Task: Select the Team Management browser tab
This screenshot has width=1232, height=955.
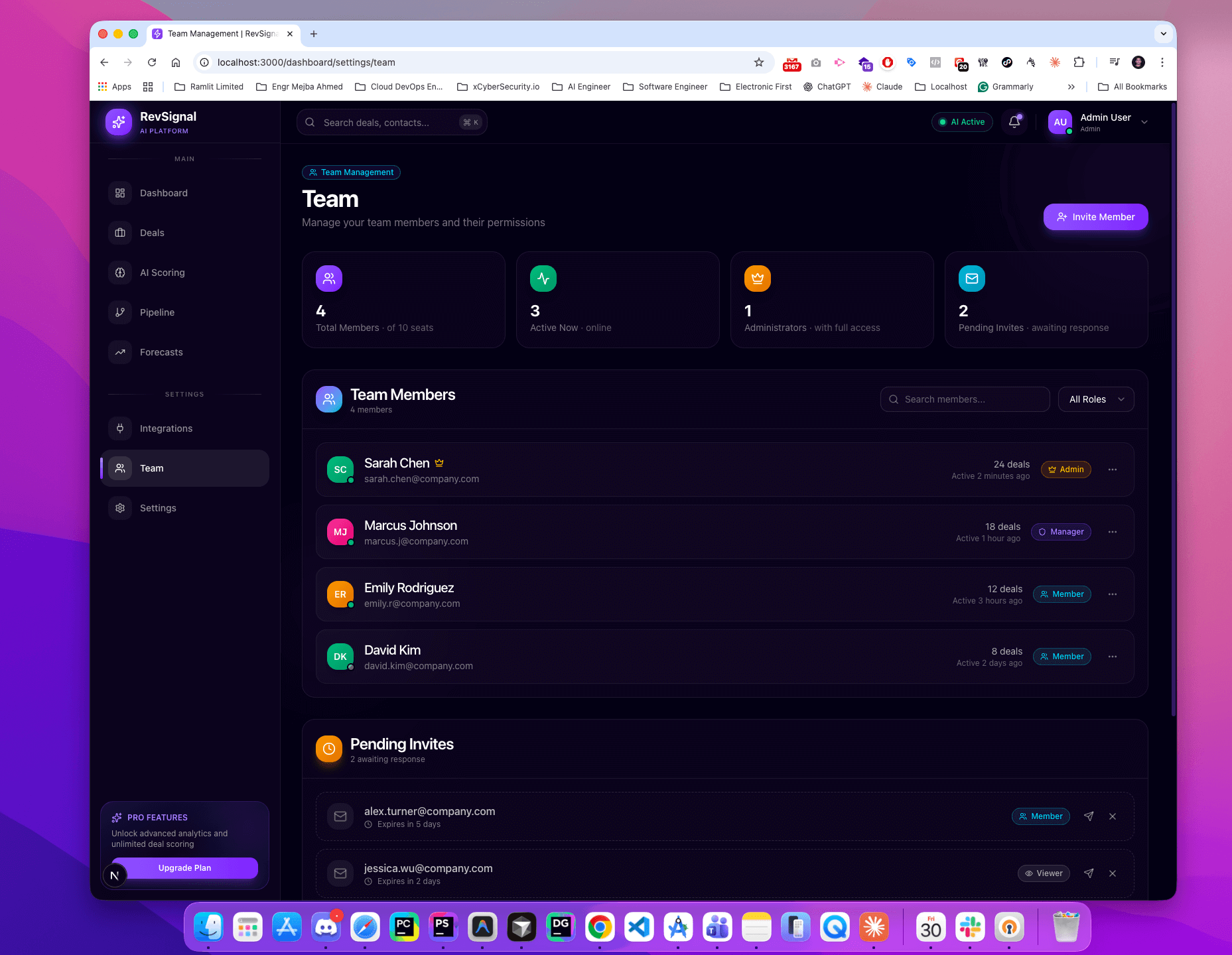Action: 219,33
